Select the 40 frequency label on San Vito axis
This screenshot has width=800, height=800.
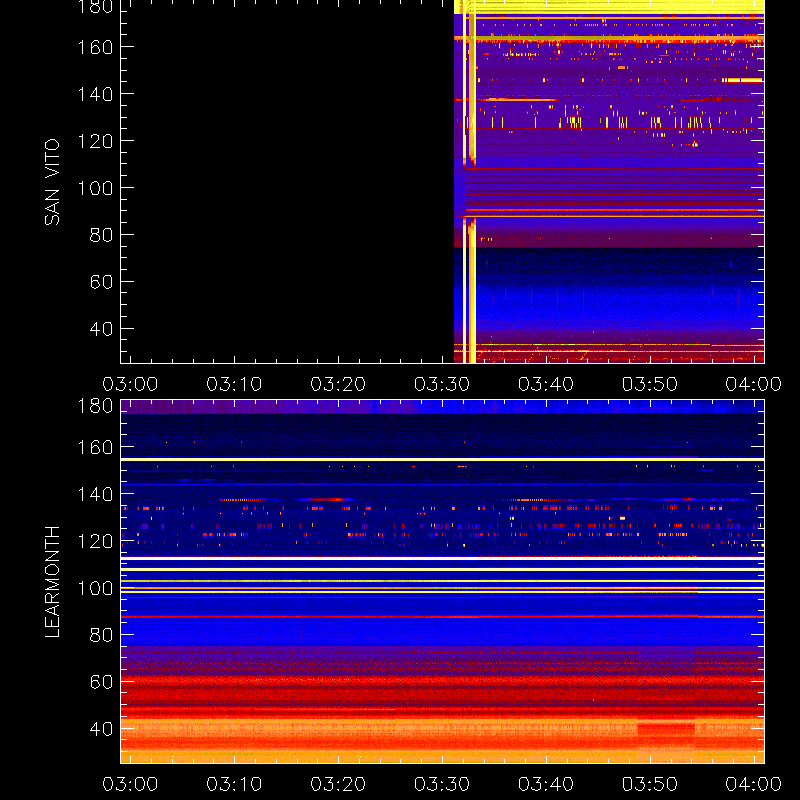tap(101, 329)
